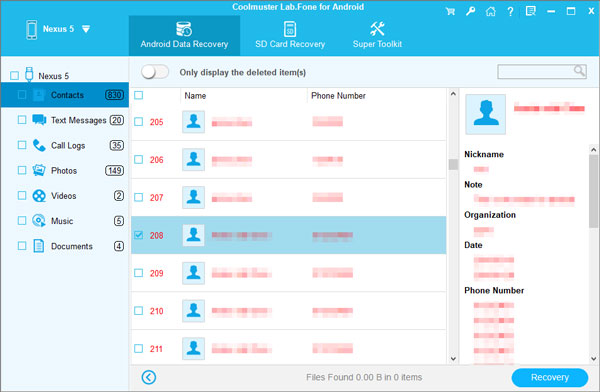Open the Videos label
The width and height of the screenshot is (600, 392).
(64, 196)
